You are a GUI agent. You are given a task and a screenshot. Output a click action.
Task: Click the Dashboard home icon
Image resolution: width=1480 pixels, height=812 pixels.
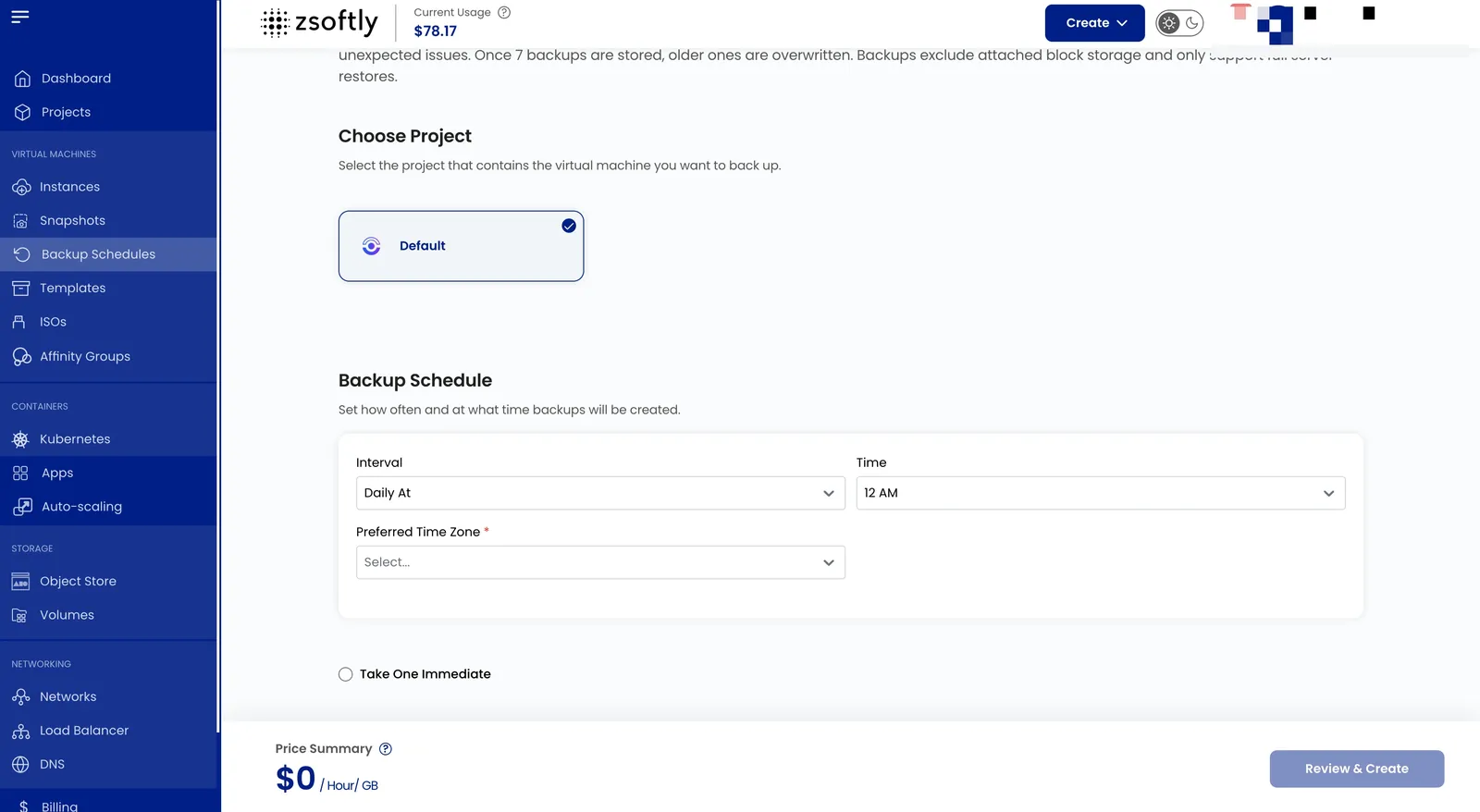tap(22, 79)
